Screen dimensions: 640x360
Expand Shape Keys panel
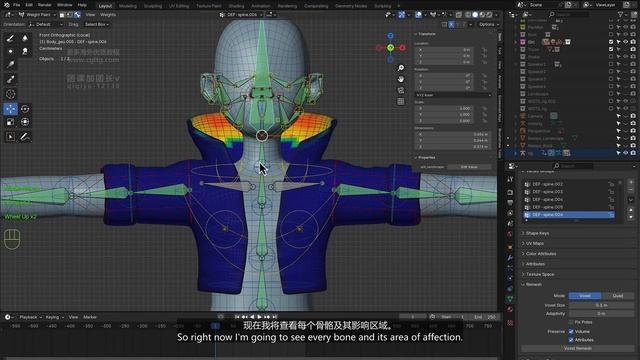click(537, 233)
